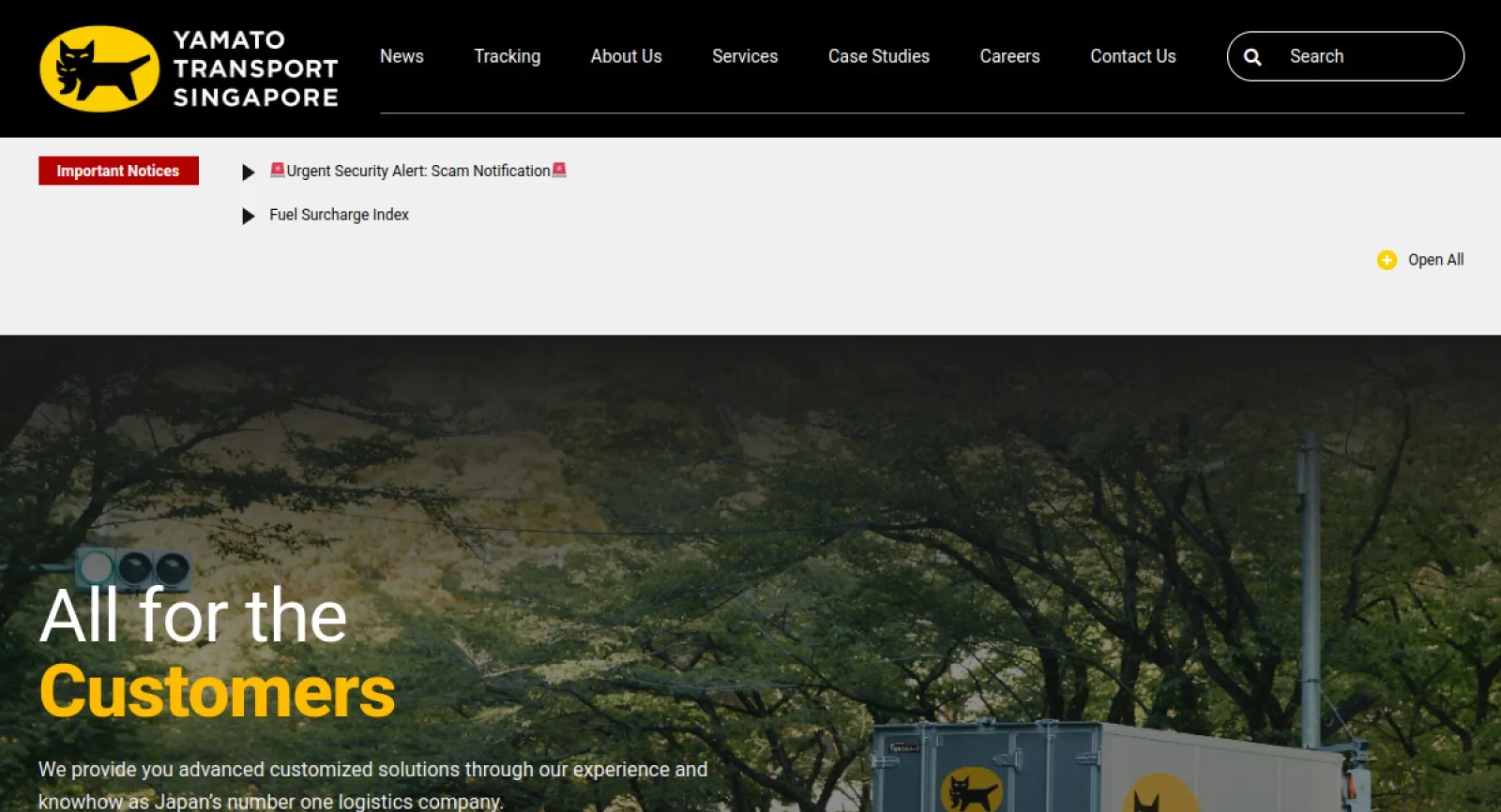Select About Us in the navigation

[626, 56]
